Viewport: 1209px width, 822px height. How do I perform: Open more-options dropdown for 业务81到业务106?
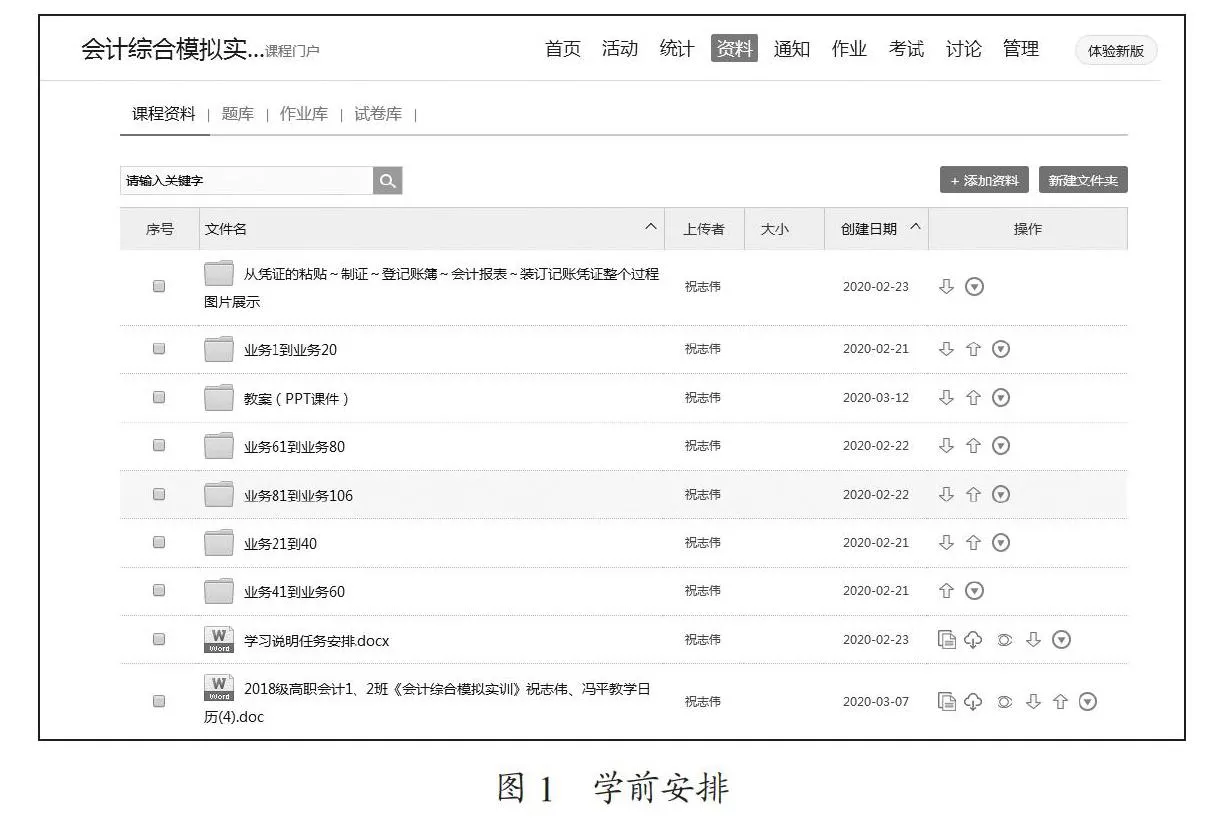(x=1001, y=494)
